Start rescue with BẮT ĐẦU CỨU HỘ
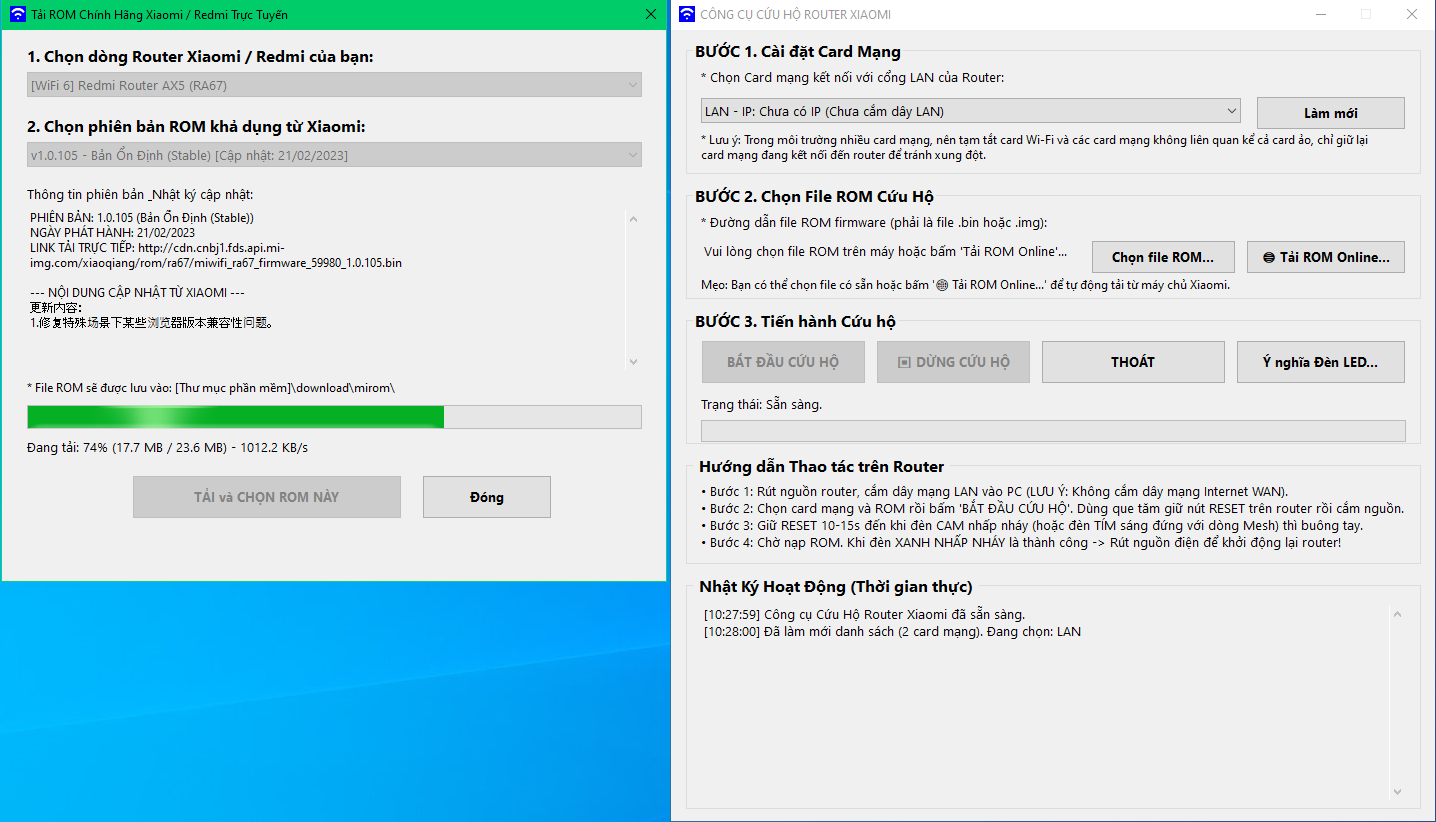This screenshot has height=822, width=1436. [x=783, y=362]
